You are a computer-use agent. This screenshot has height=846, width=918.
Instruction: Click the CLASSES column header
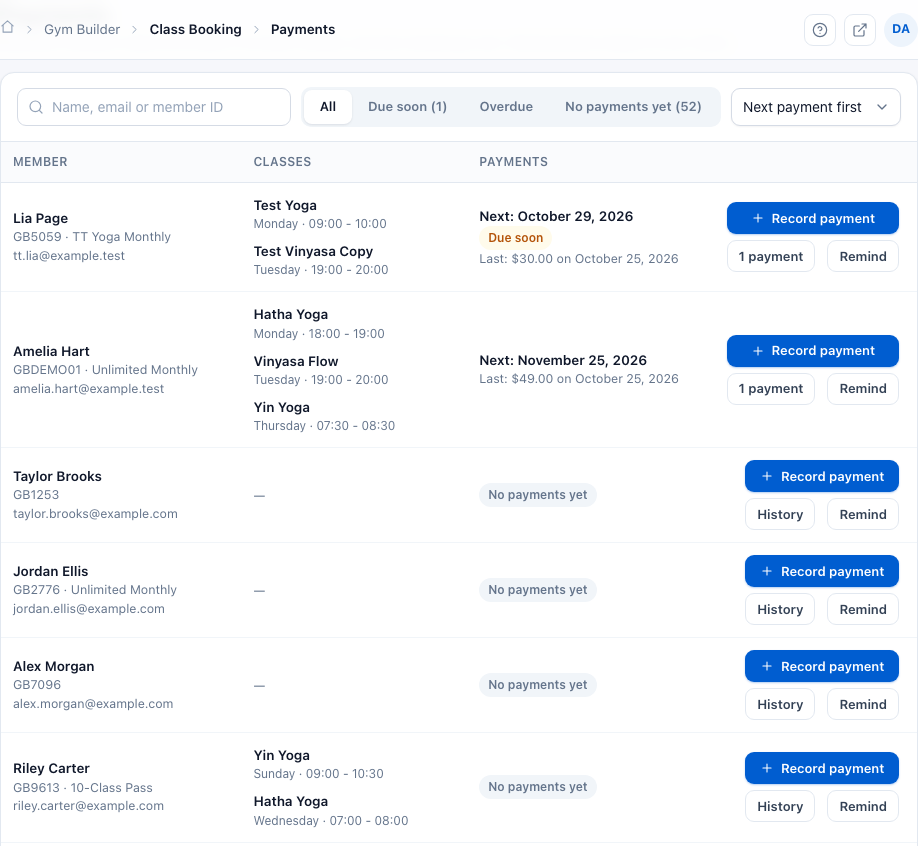click(x=282, y=162)
